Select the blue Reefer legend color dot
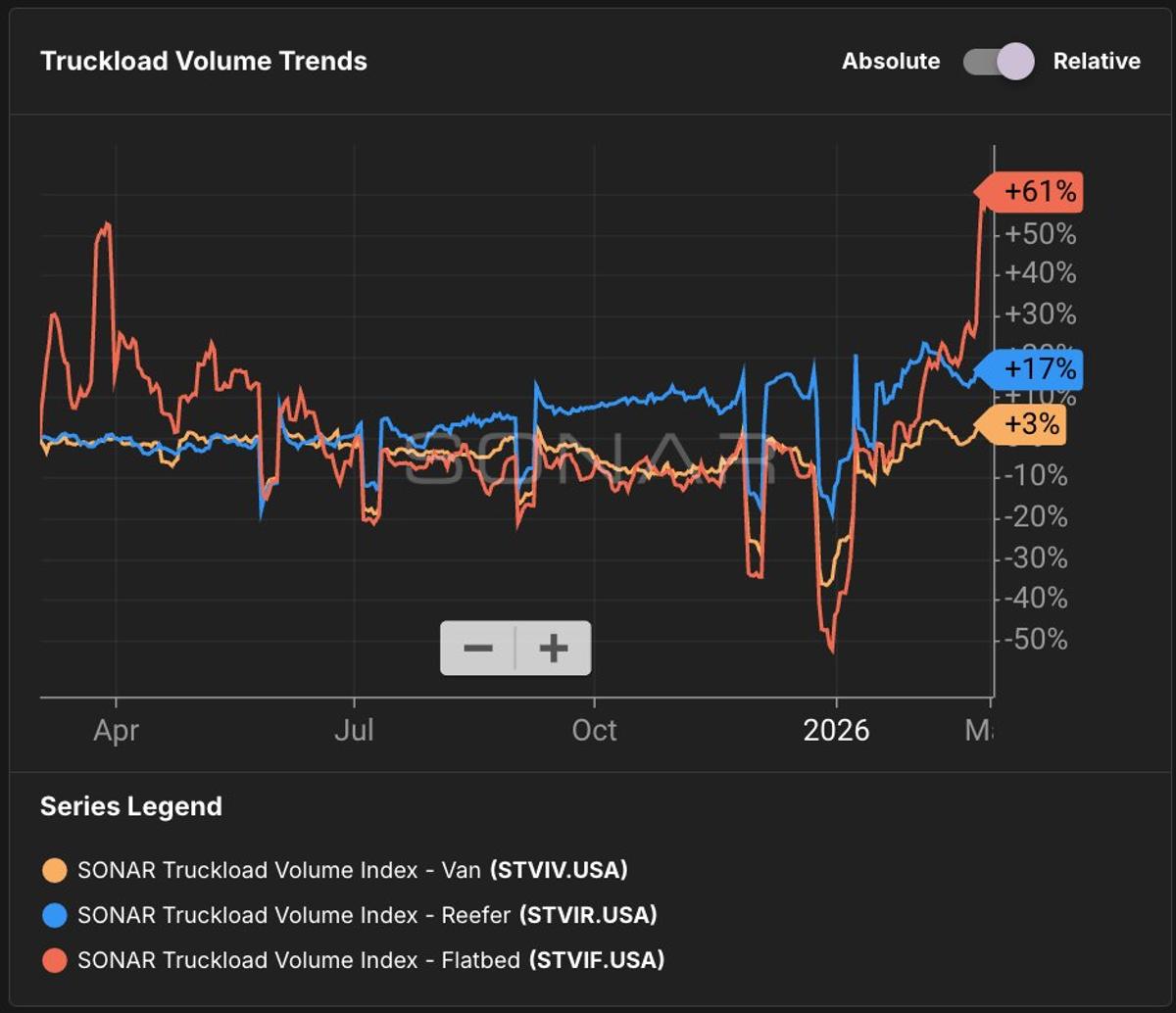 [52, 915]
